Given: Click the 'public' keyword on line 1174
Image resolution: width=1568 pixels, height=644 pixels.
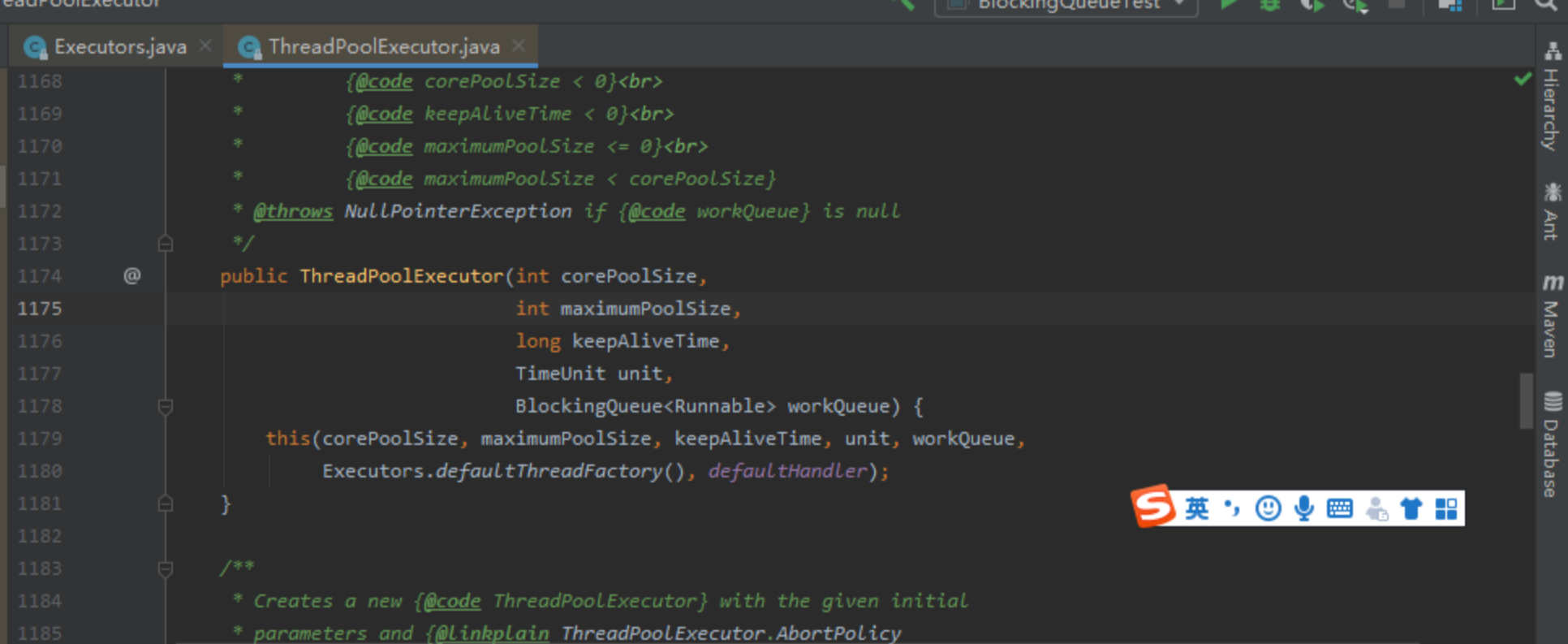Looking at the screenshot, I should click(x=253, y=276).
